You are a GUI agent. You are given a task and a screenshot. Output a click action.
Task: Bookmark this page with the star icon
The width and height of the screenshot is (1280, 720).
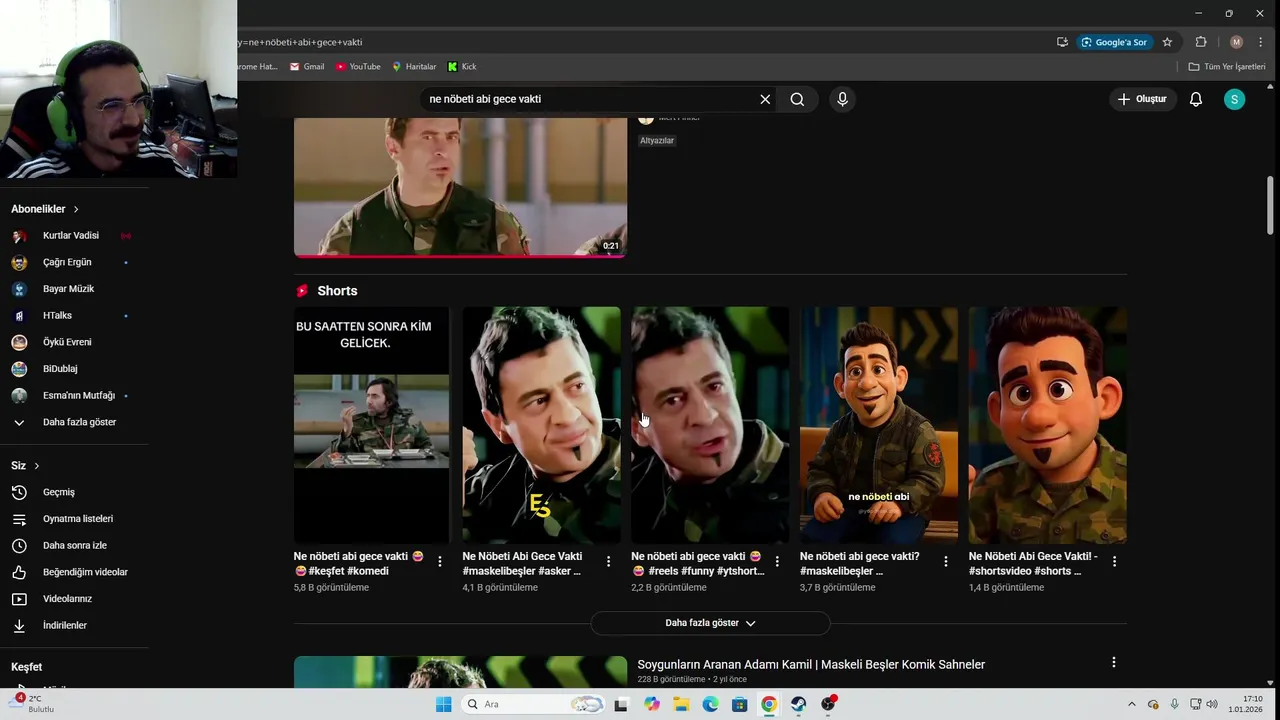click(x=1167, y=42)
